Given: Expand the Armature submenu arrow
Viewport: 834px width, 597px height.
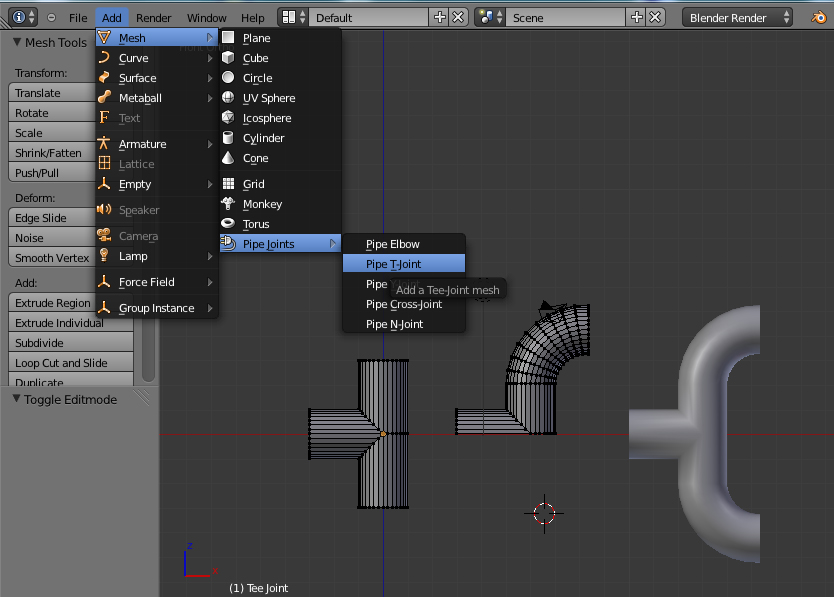Looking at the screenshot, I should tap(210, 144).
